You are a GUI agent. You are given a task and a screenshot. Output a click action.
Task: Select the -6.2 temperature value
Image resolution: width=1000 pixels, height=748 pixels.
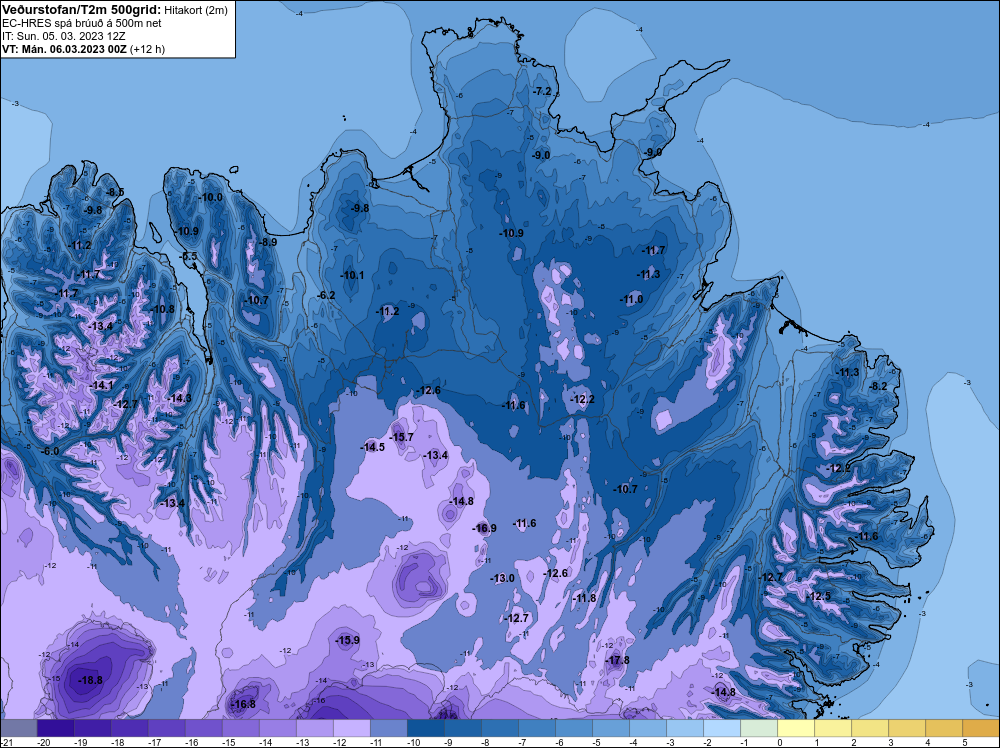coord(326,295)
